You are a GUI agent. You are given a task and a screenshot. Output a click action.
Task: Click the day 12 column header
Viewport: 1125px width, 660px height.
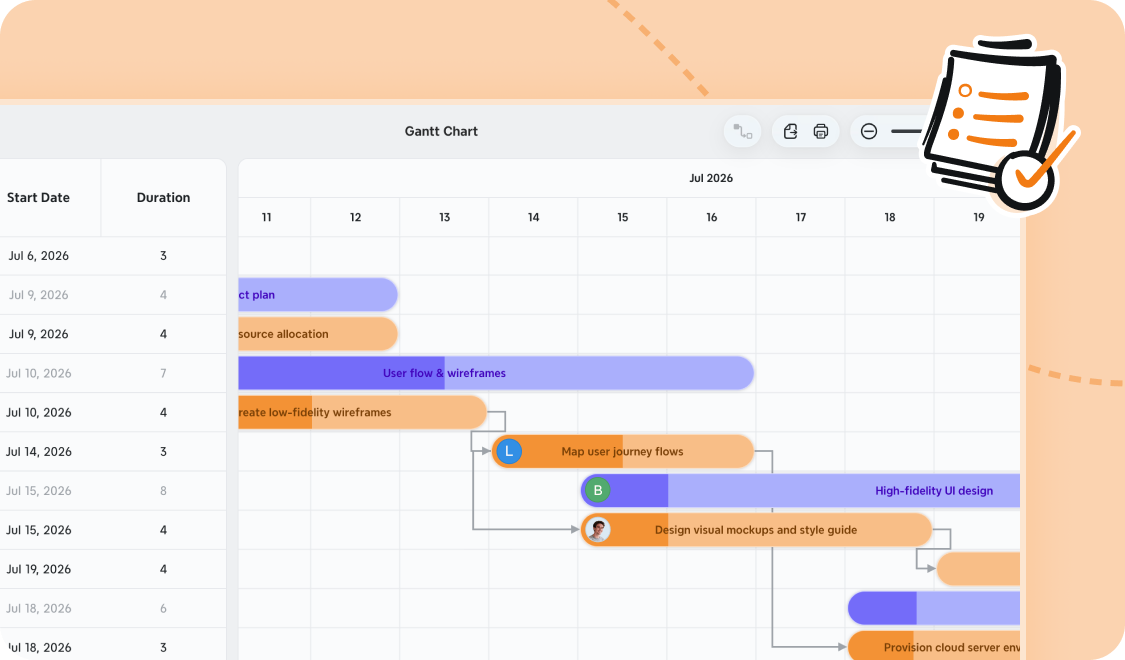click(356, 217)
